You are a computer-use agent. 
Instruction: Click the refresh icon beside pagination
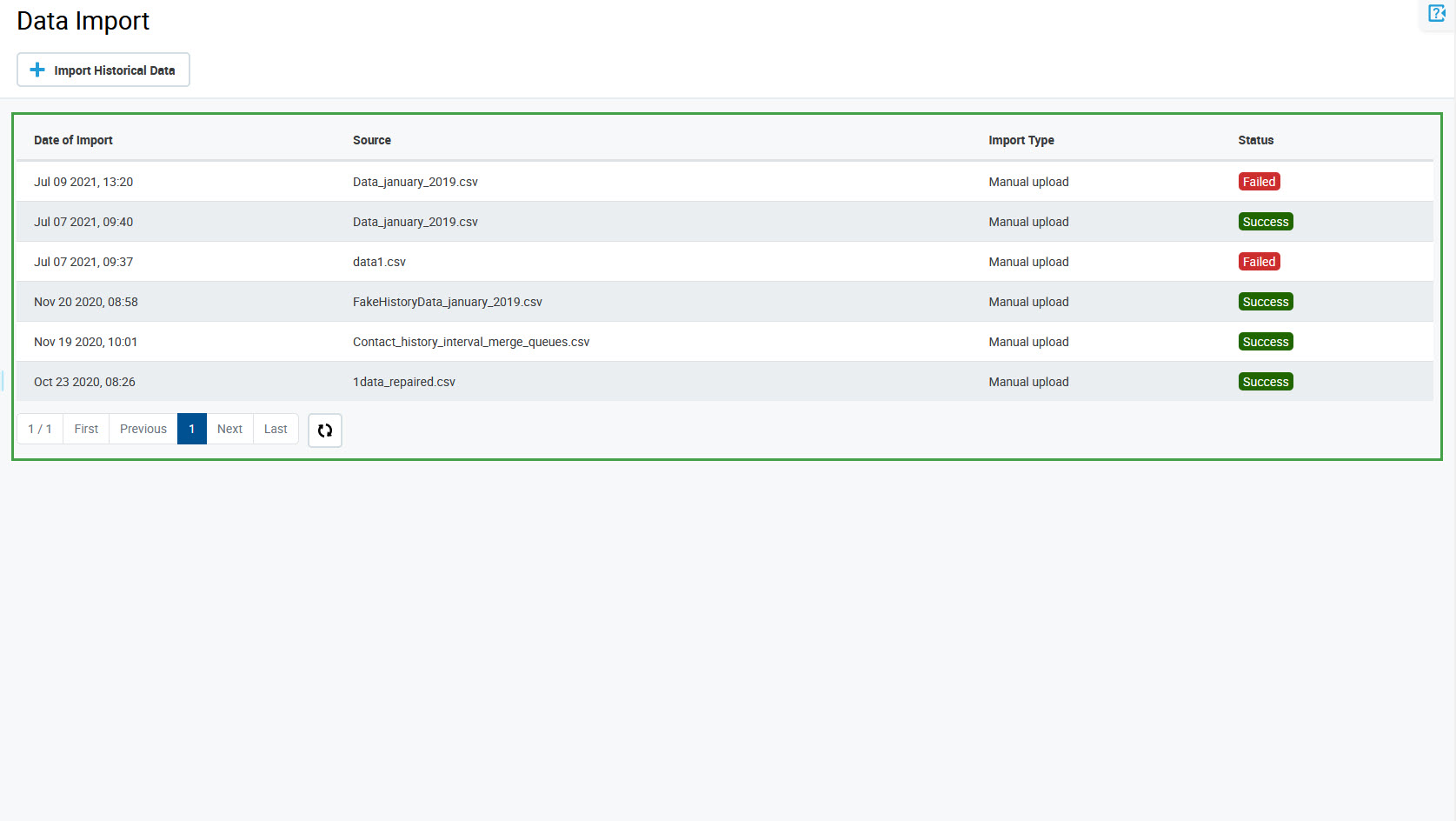[325, 431]
